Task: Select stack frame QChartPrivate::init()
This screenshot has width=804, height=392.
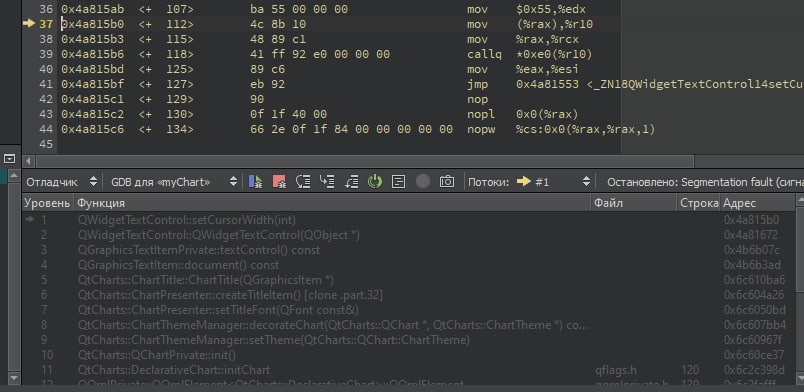Action: click(408, 355)
